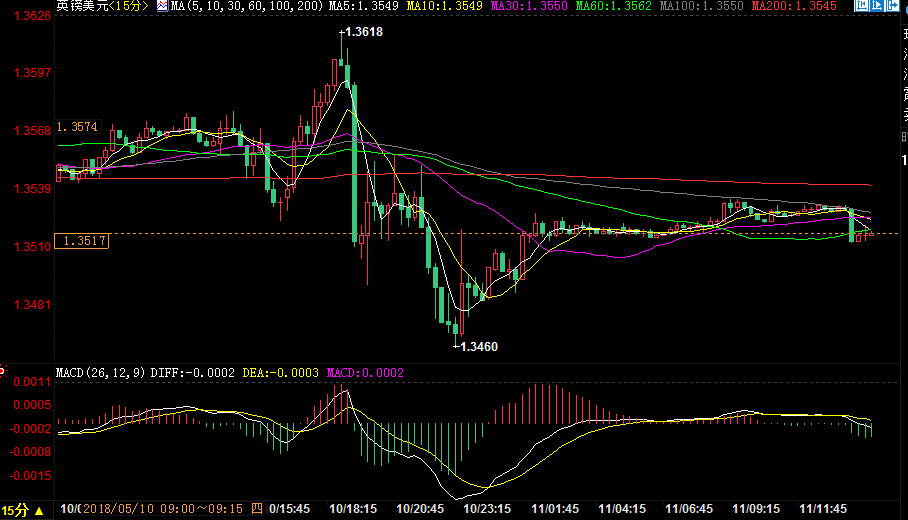Click the 1.3510 price axis label

pyautogui.click(x=32, y=247)
